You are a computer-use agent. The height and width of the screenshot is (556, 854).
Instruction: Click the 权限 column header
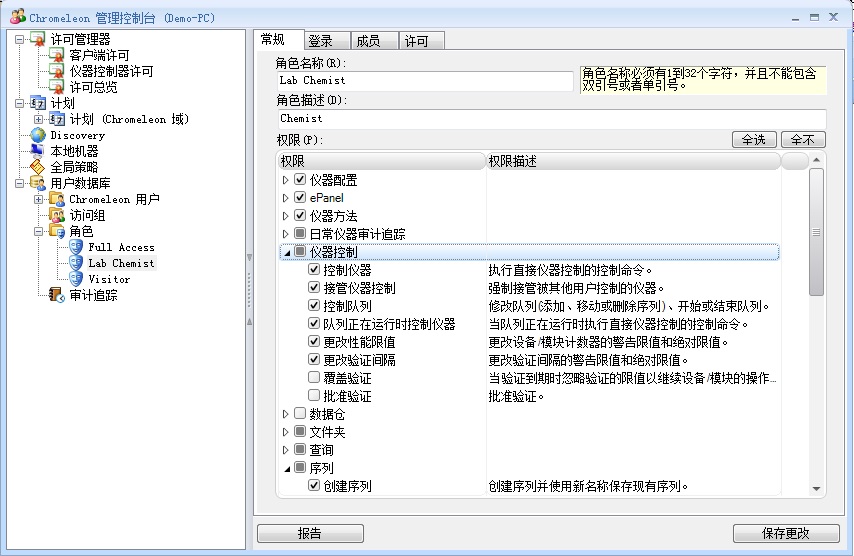(x=381, y=161)
